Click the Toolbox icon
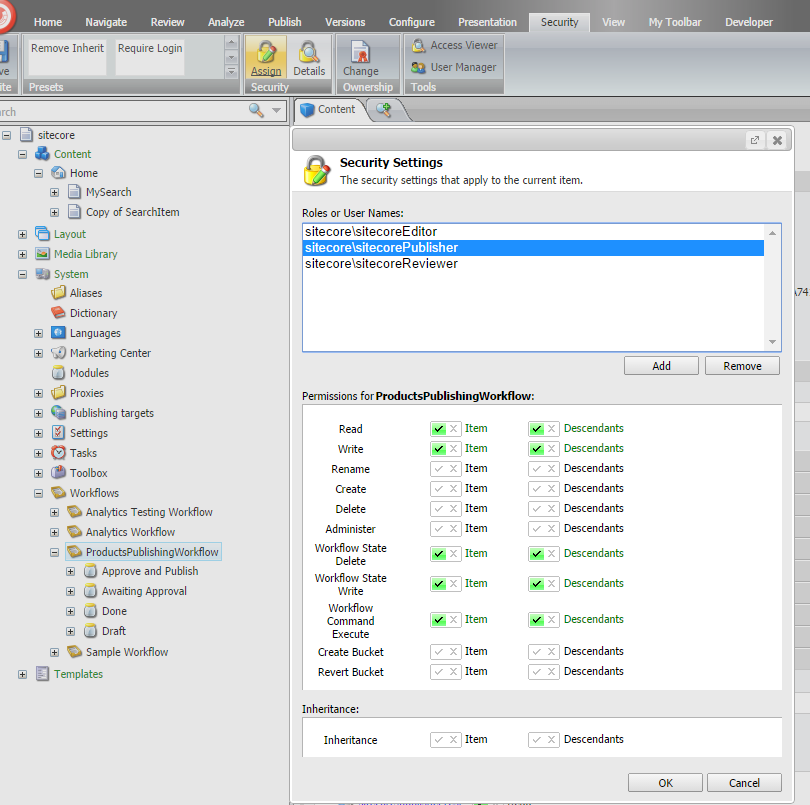The height and width of the screenshot is (805, 810). coord(58,472)
